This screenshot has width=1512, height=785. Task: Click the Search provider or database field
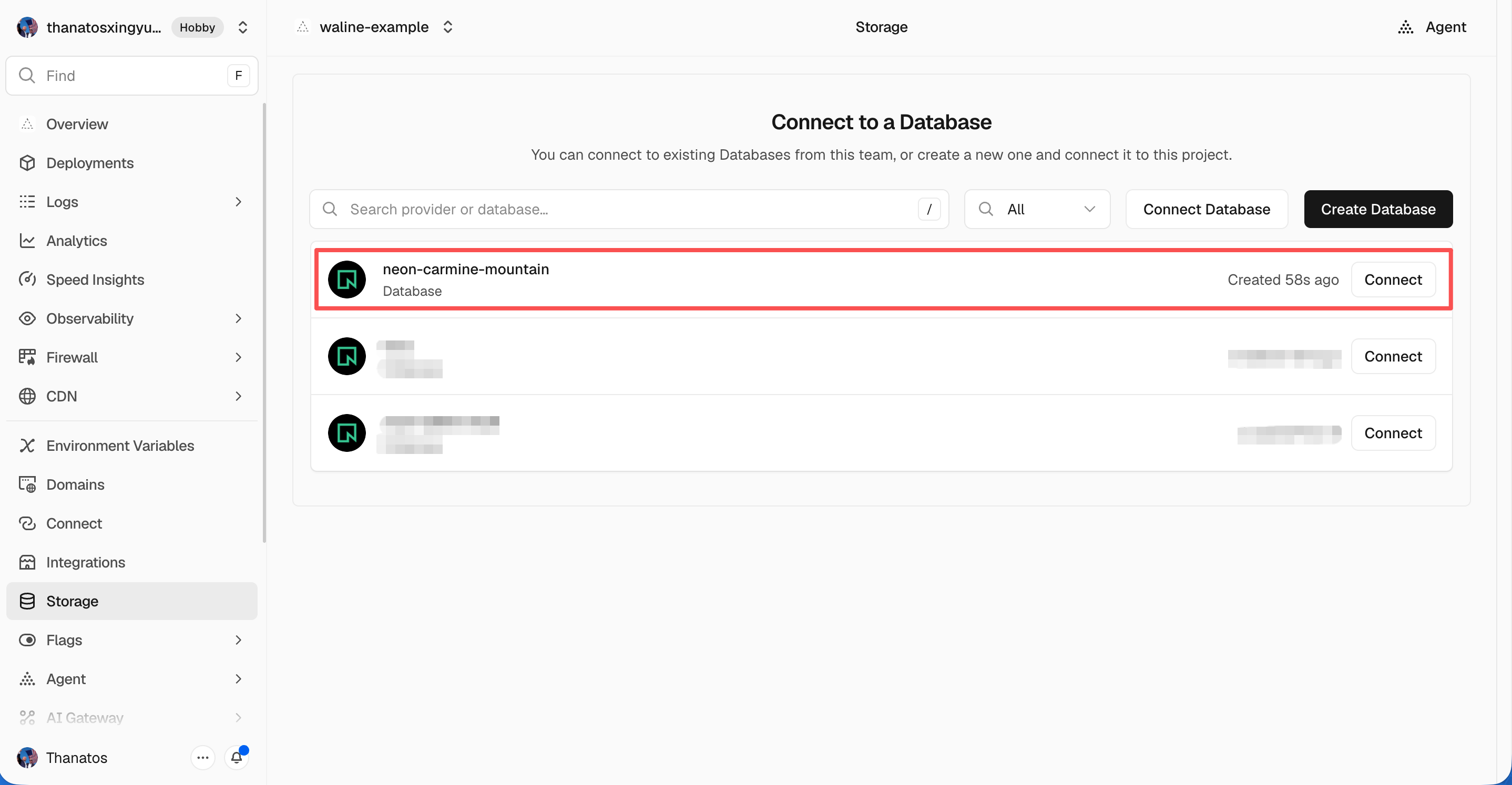coord(629,210)
